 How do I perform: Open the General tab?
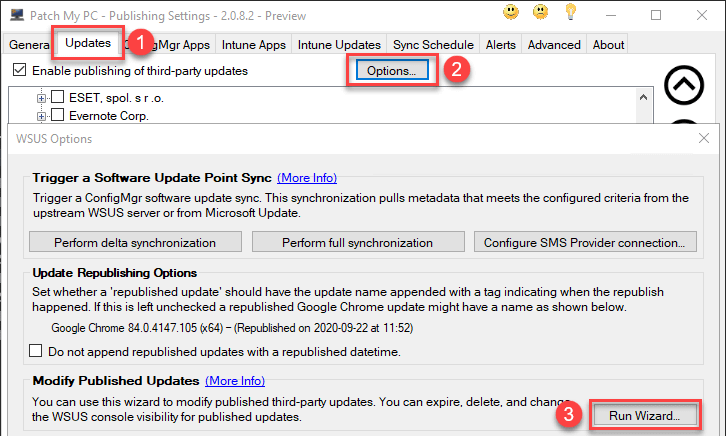29,45
